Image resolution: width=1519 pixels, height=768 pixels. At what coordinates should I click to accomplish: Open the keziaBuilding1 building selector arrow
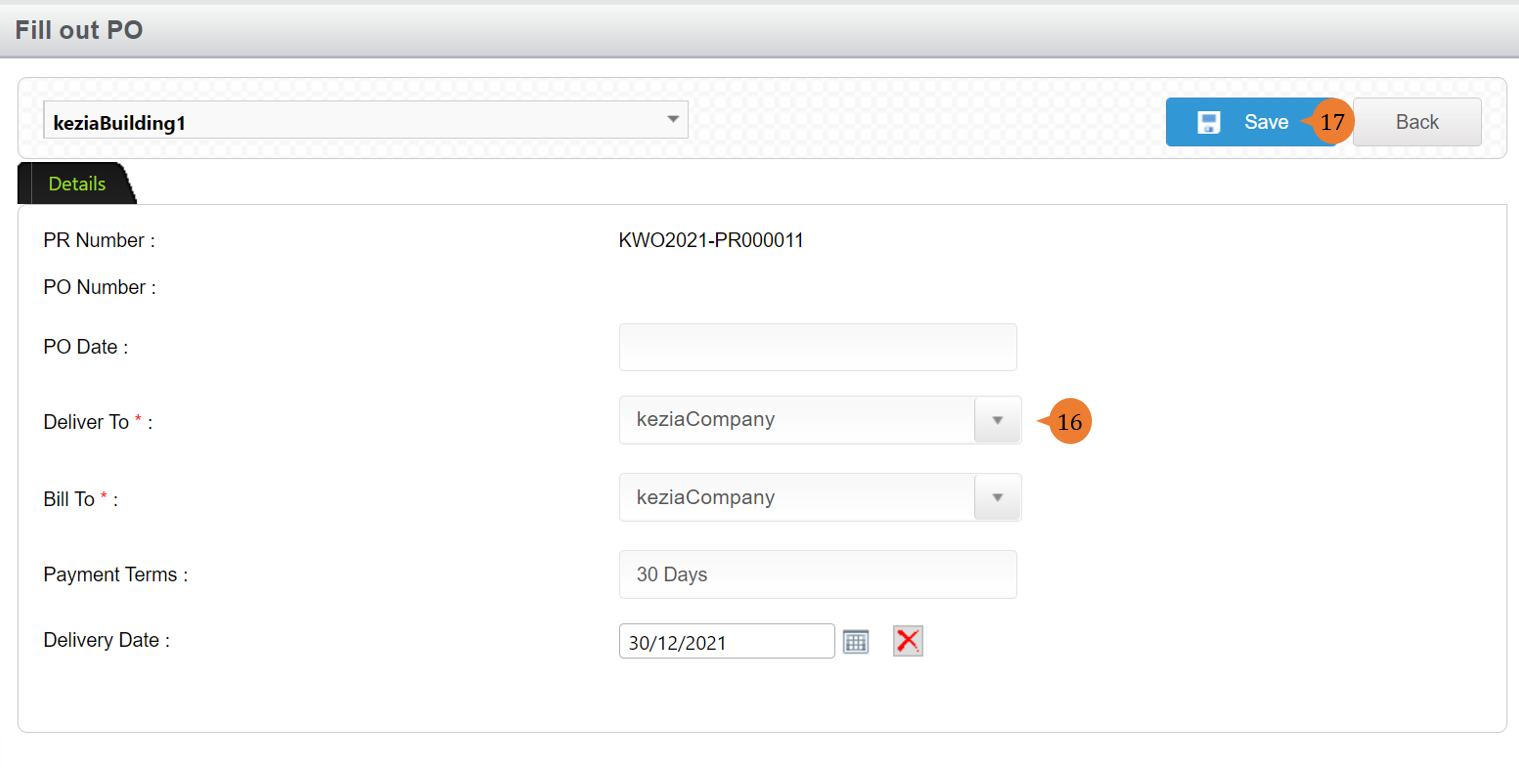pyautogui.click(x=673, y=120)
